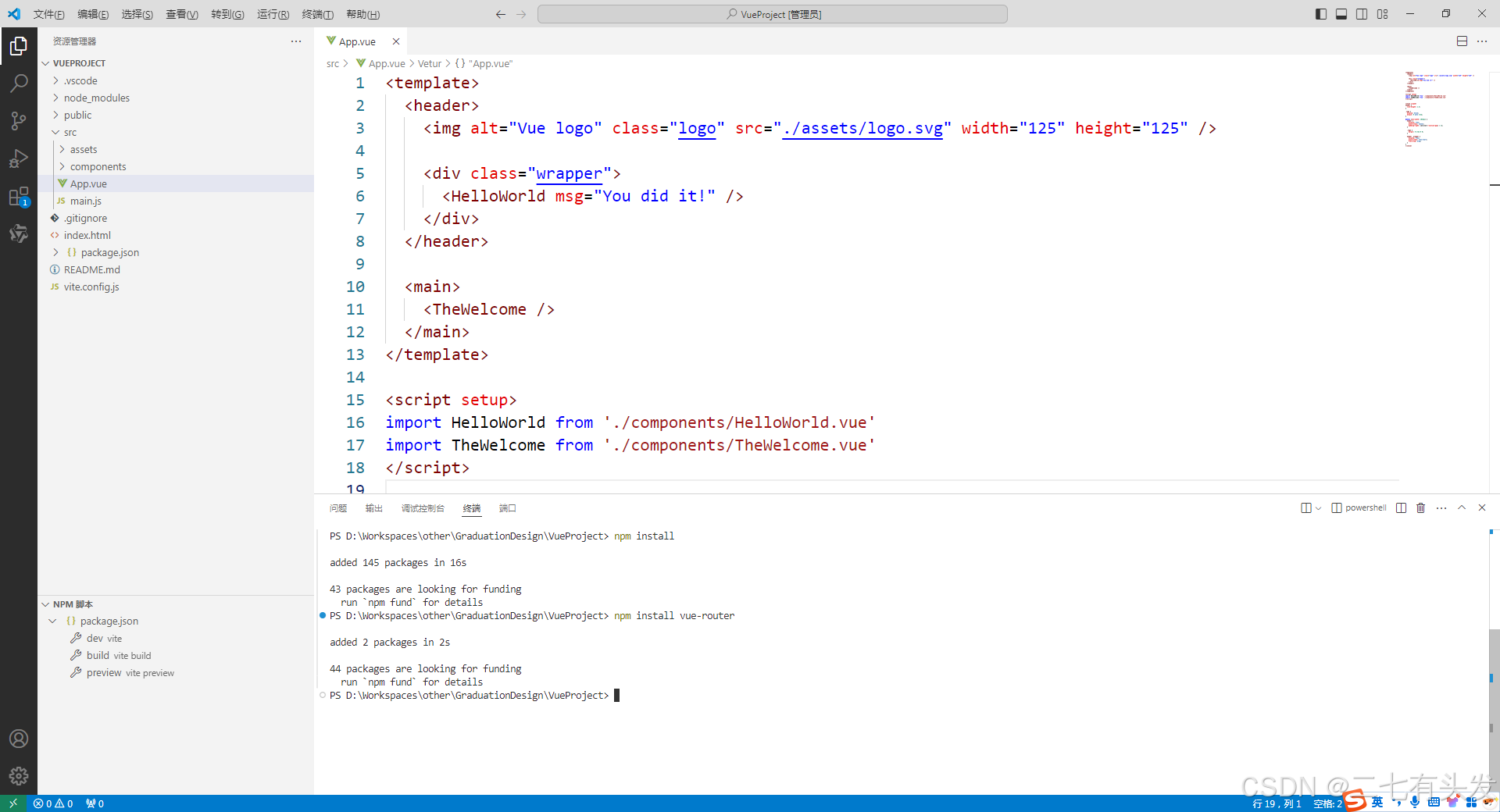
Task: Open the 终端(T) menu
Action: coord(318,14)
